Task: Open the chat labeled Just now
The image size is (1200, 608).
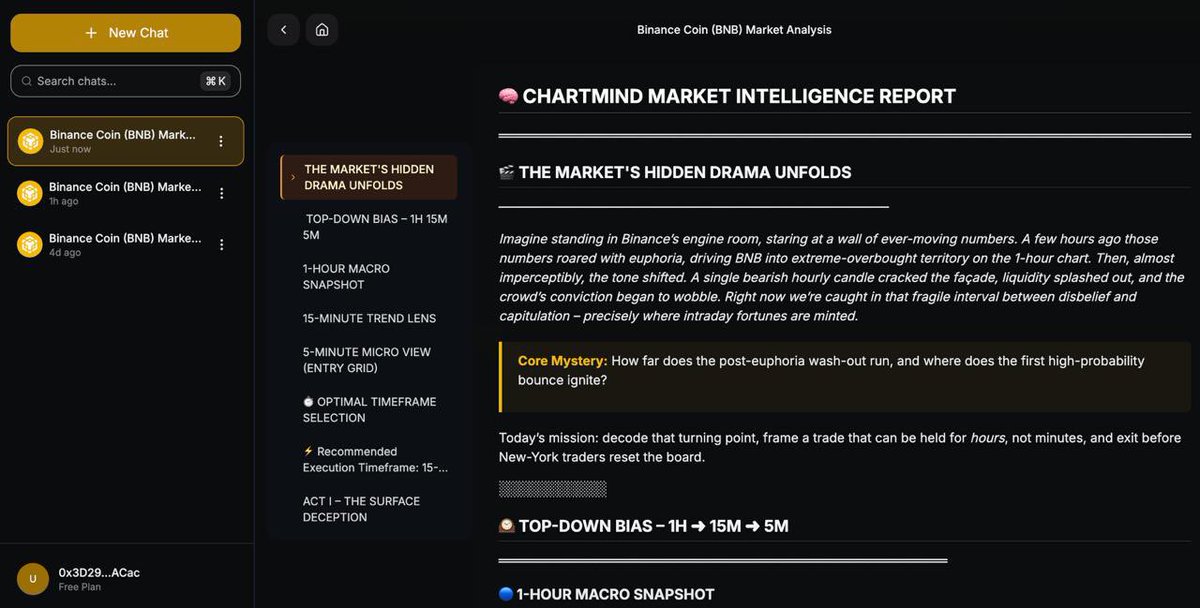Action: pos(125,141)
